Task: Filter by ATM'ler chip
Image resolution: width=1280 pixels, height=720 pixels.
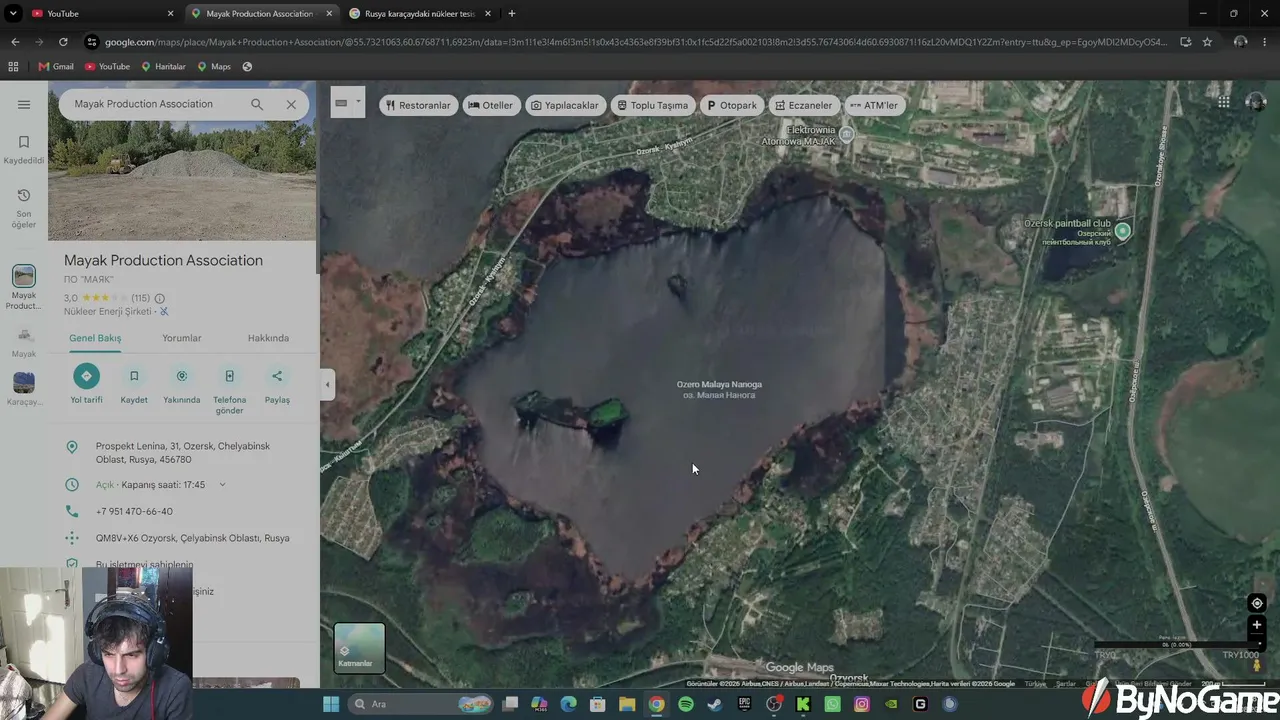Action: pos(873,105)
